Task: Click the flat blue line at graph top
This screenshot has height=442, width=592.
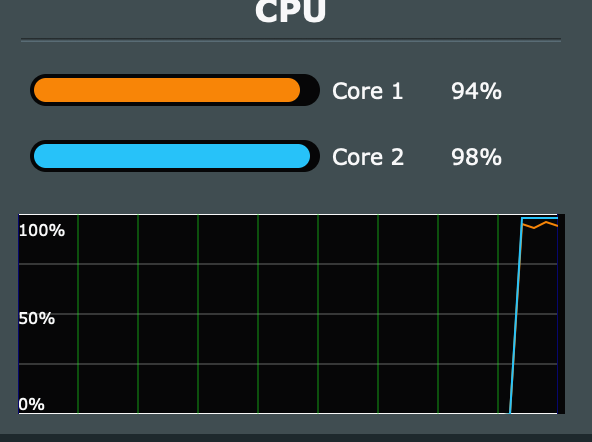Action: [x=540, y=218]
